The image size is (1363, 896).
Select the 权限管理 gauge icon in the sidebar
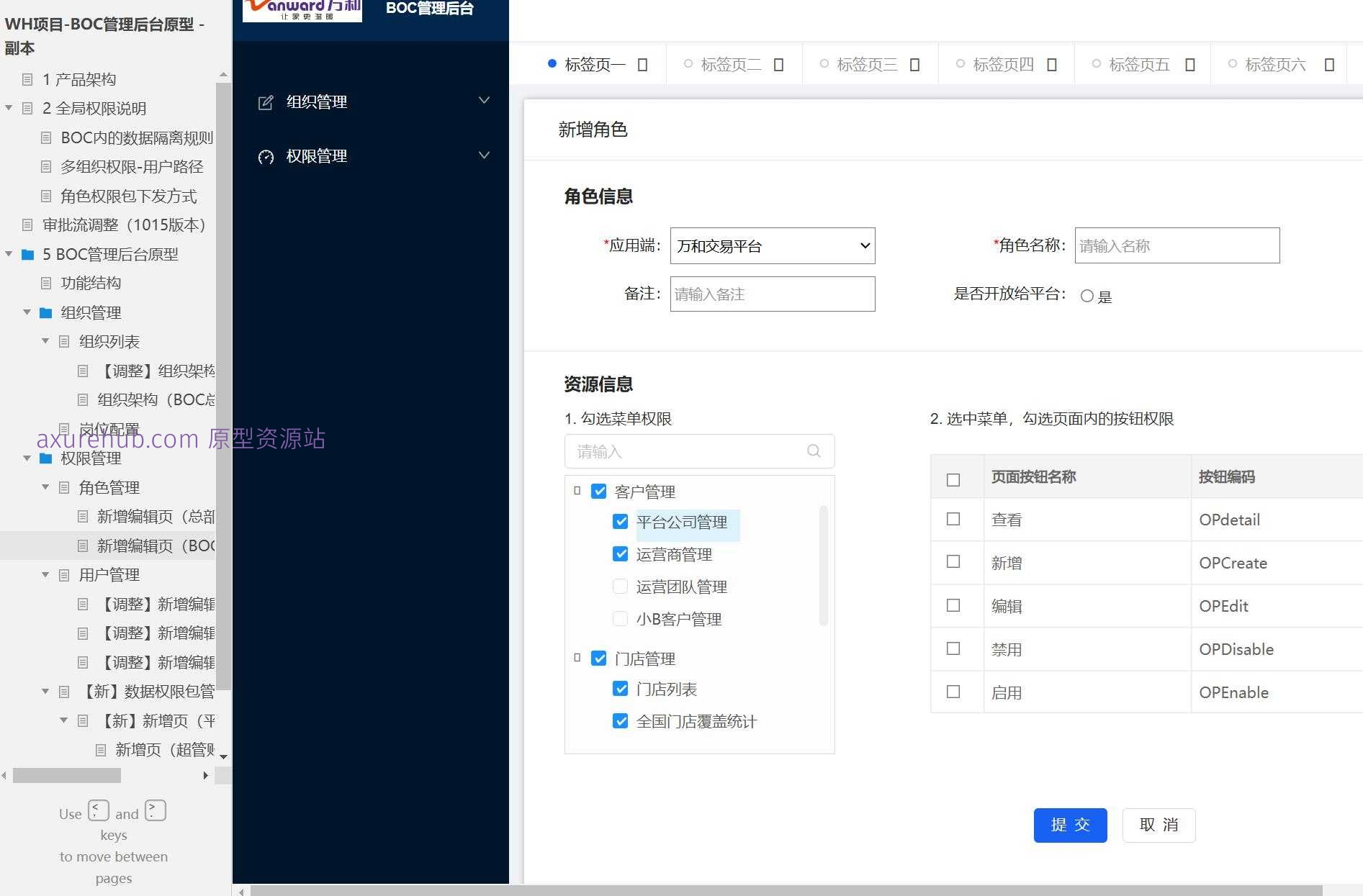coord(266,156)
